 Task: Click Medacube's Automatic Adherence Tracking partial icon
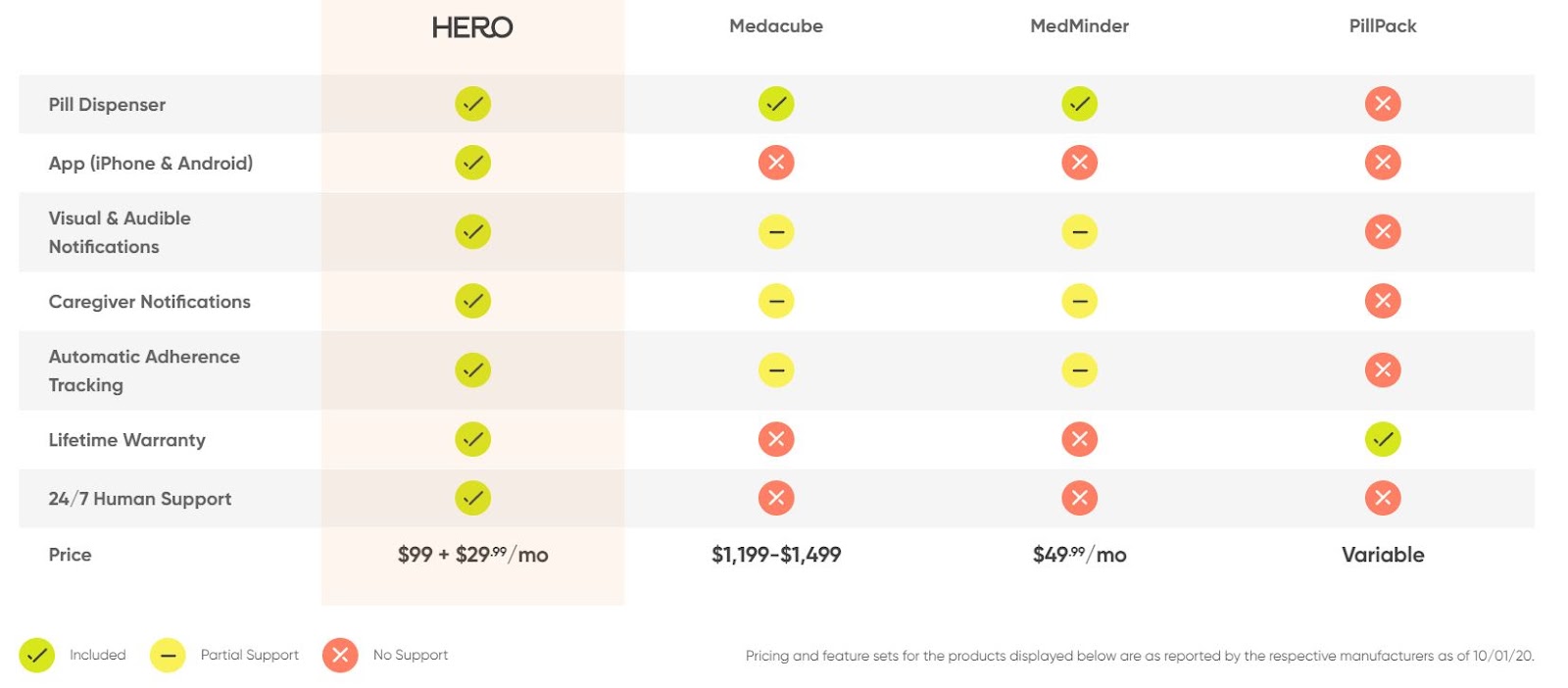tap(776, 370)
